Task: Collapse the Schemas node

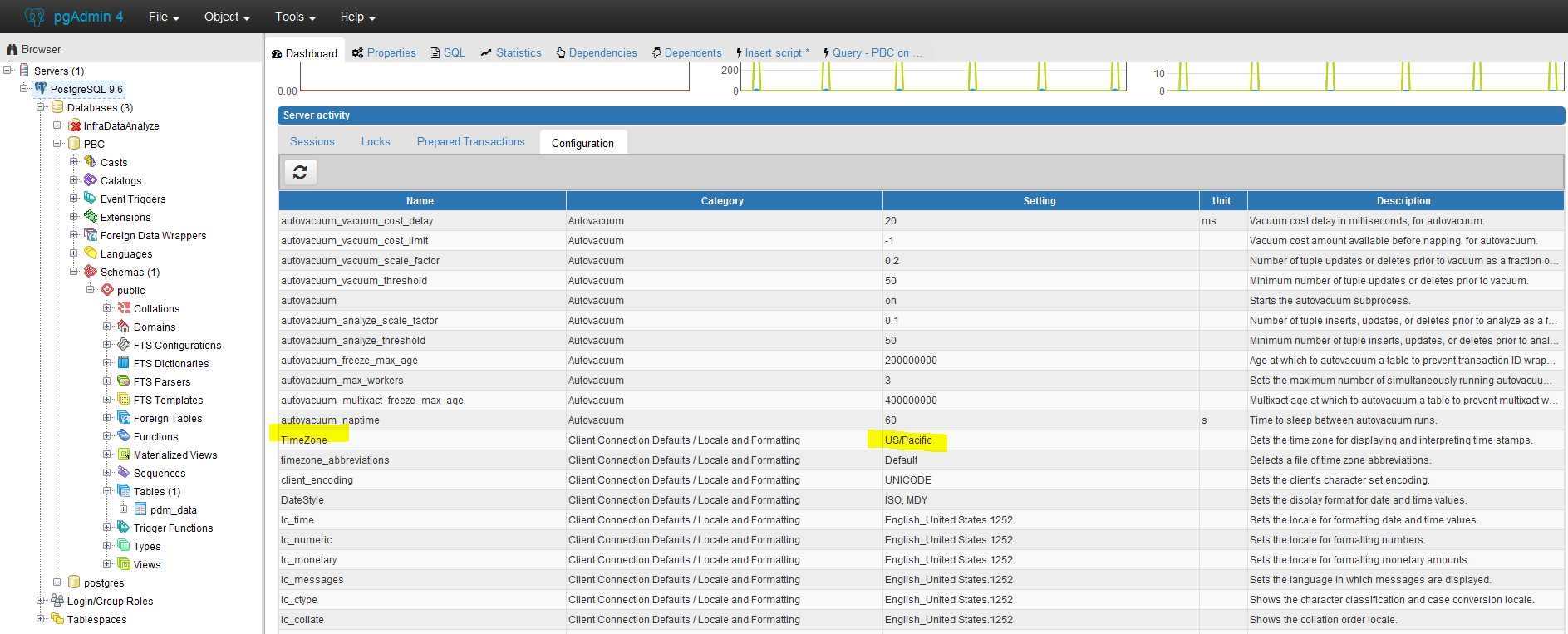Action: (73, 271)
